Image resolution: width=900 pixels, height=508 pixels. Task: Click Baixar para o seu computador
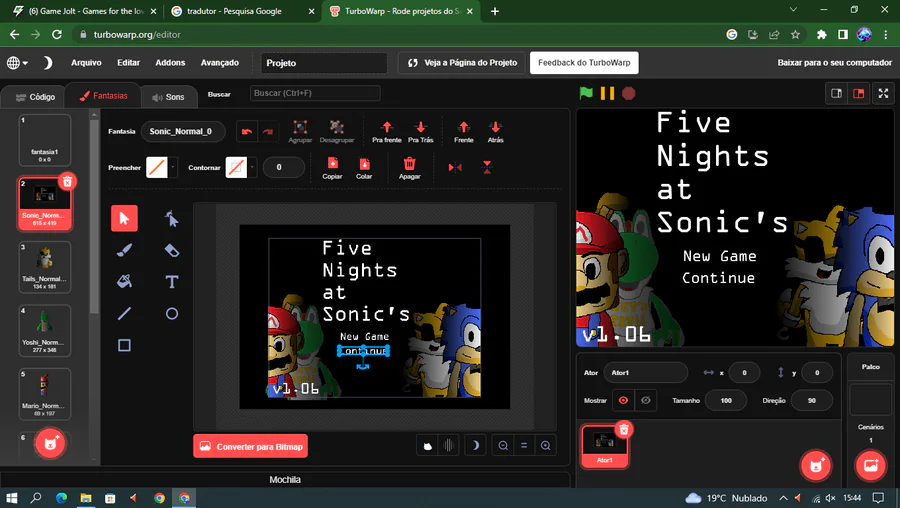point(835,63)
